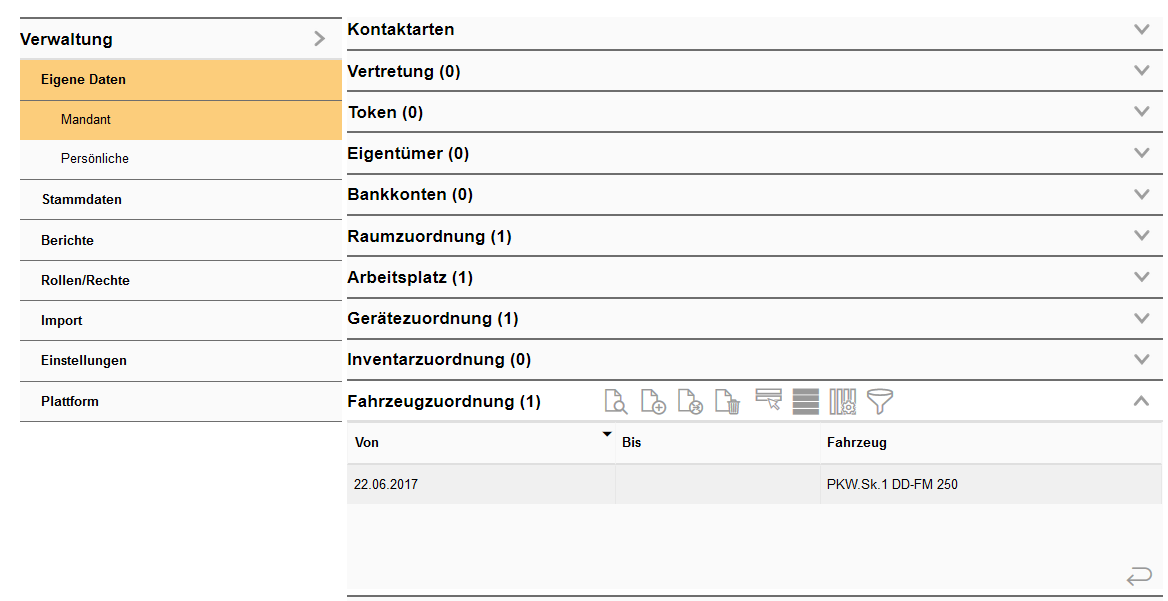Delete the selected Fahrzeugzuordnung entry

pyautogui.click(x=727, y=401)
